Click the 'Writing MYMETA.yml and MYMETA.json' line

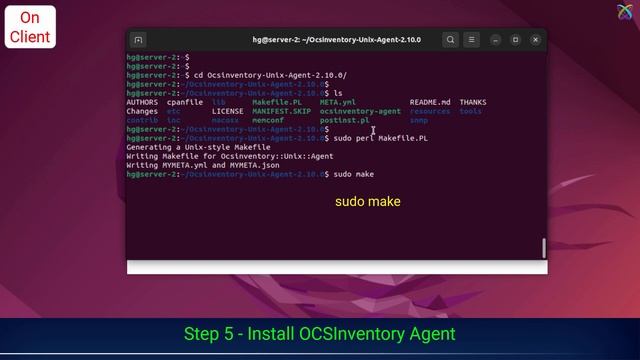point(203,165)
